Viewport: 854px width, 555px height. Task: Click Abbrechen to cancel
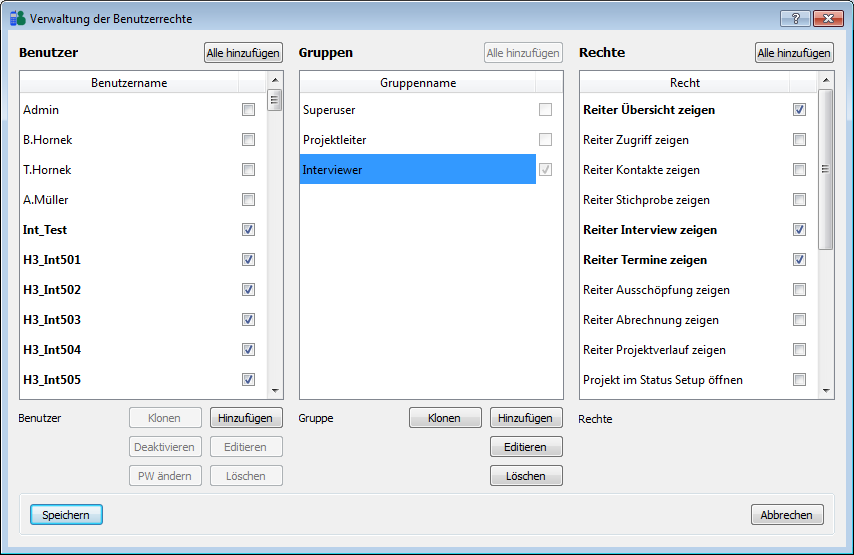[787, 515]
